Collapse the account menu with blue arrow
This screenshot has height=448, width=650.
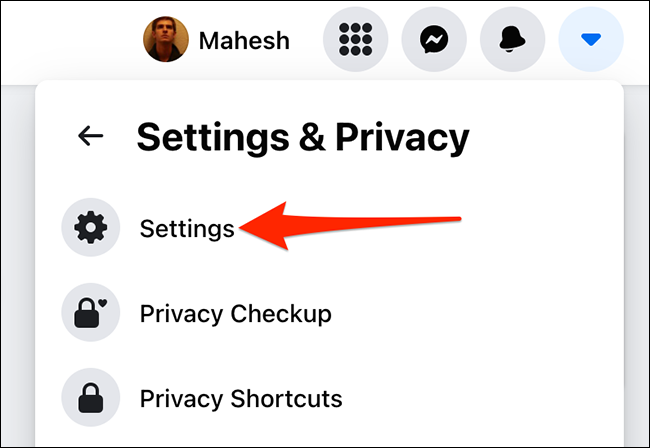pyautogui.click(x=591, y=39)
